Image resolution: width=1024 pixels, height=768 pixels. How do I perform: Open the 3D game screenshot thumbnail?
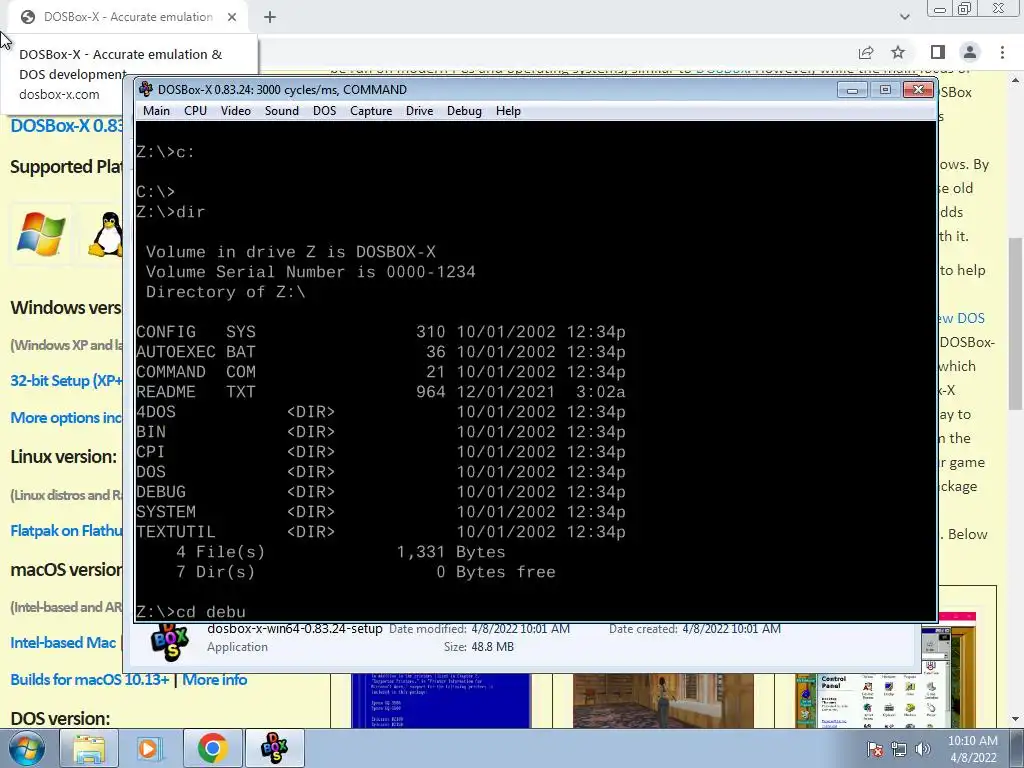coord(663,700)
